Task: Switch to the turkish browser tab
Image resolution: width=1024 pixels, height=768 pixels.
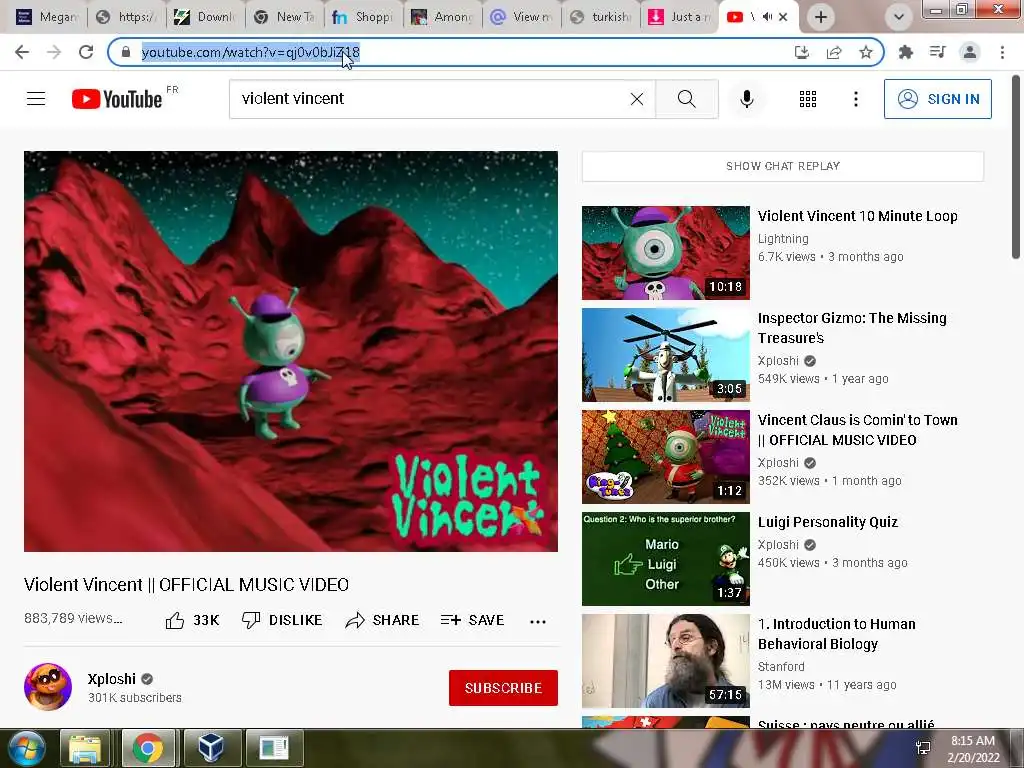Action: pos(600,17)
